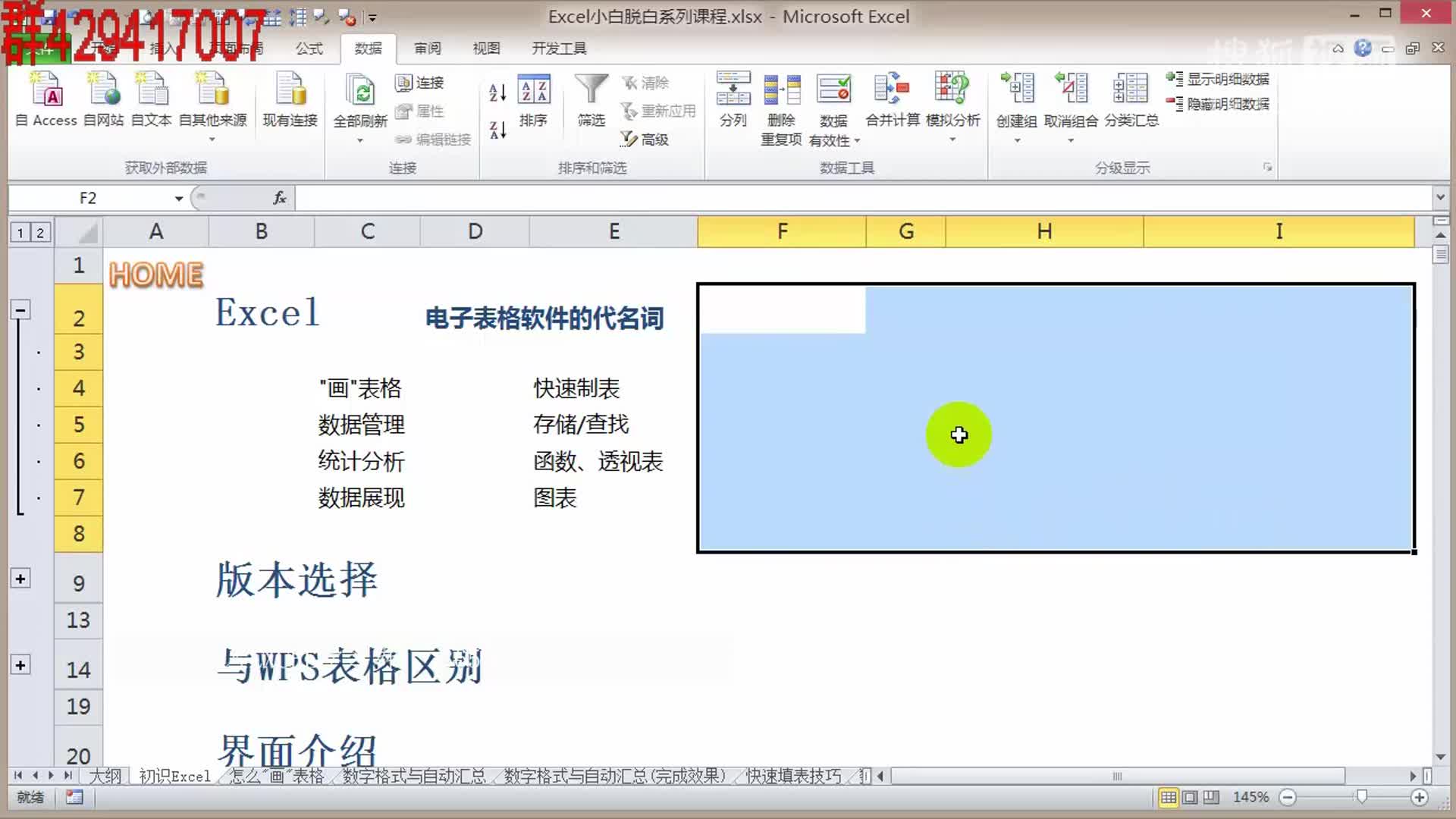Switch to 快速填表技巧 sheet tab

pyautogui.click(x=793, y=776)
